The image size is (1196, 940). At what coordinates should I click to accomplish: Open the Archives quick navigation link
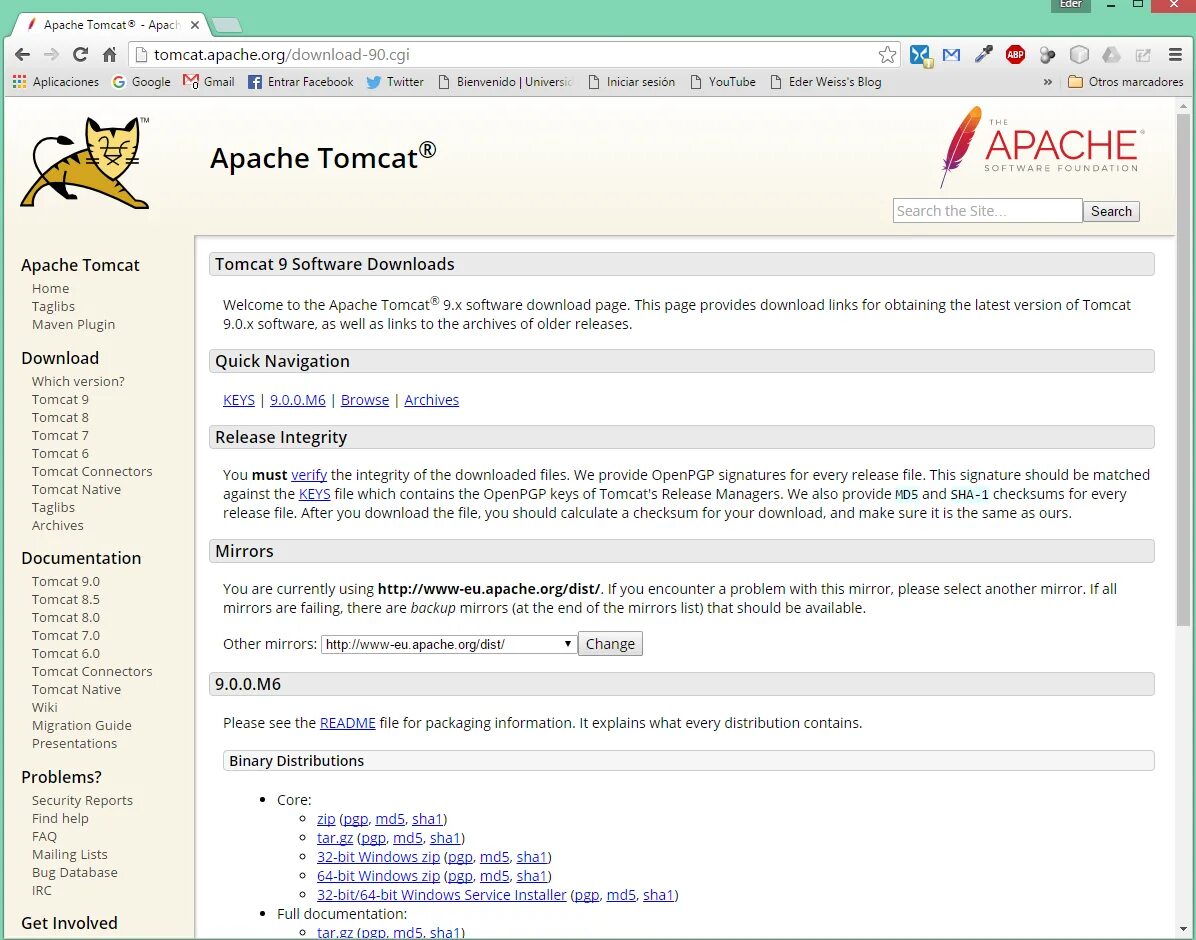tap(432, 400)
